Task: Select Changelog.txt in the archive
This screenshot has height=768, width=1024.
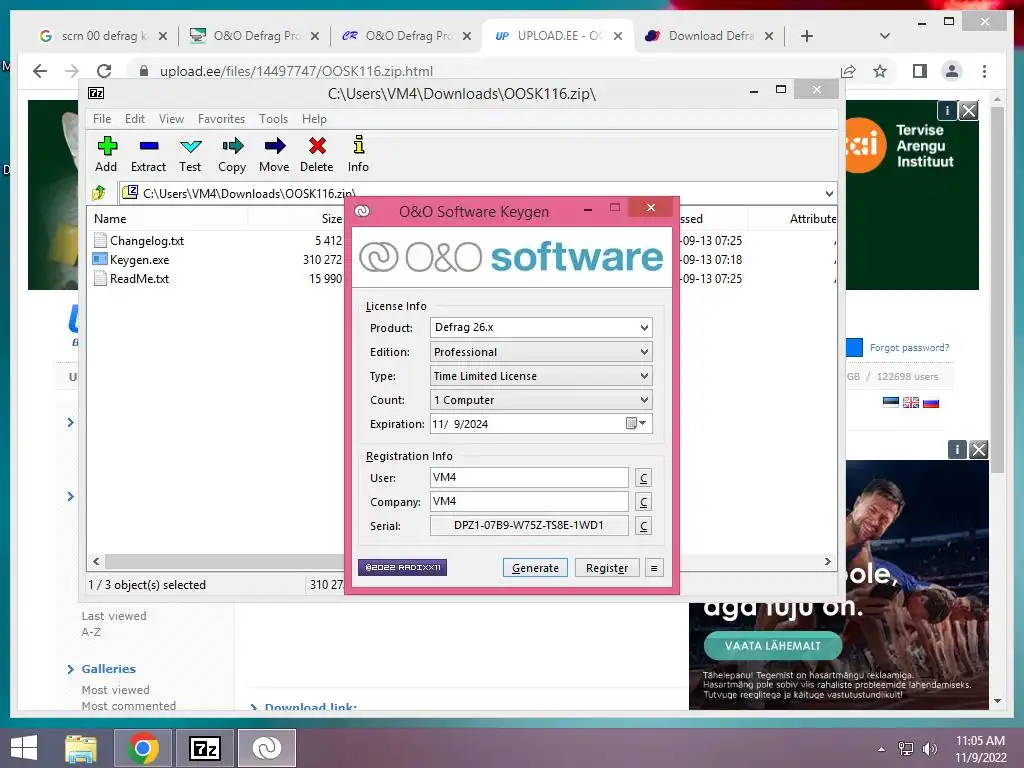Action: pyautogui.click(x=146, y=241)
